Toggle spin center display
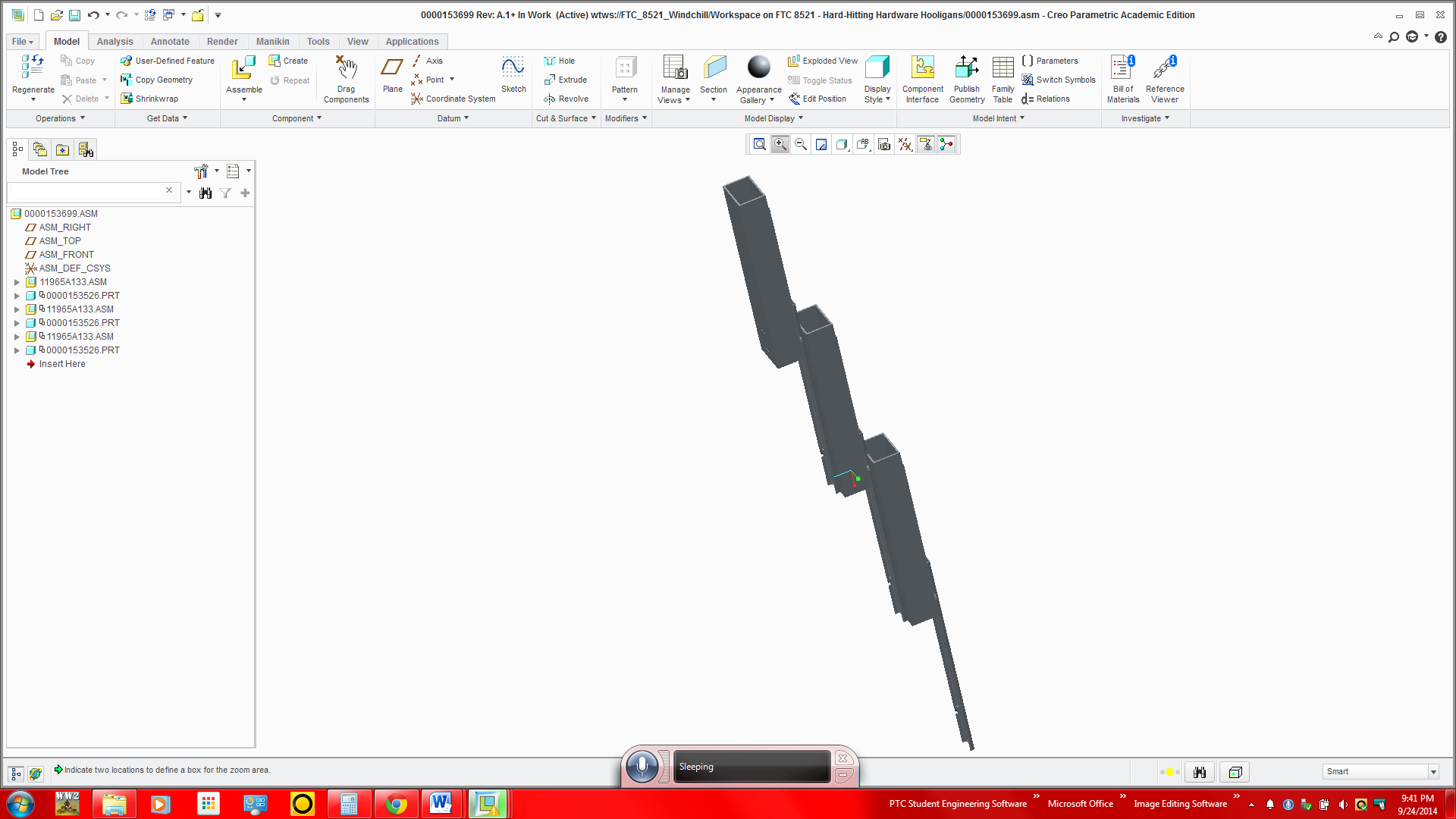The width and height of the screenshot is (1456, 819). tap(946, 144)
